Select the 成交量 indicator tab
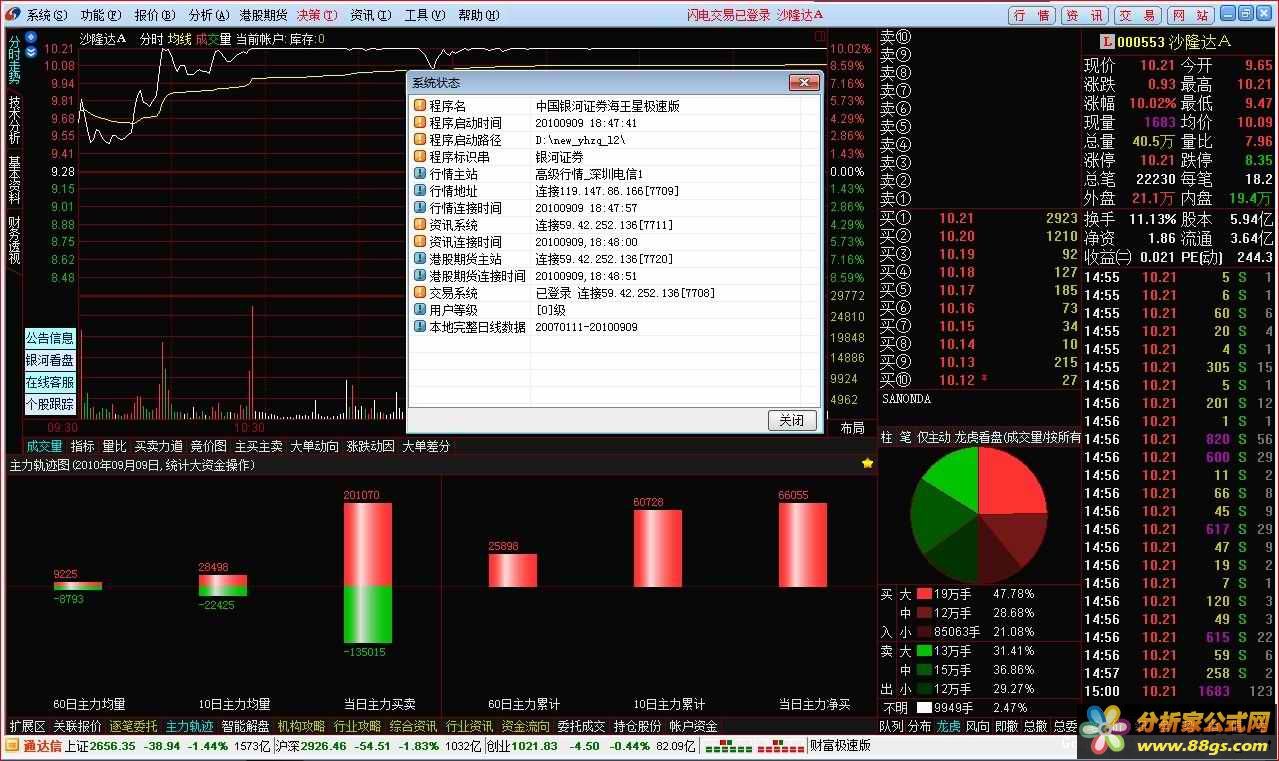Screen dimensions: 1279x761 click(x=44, y=446)
